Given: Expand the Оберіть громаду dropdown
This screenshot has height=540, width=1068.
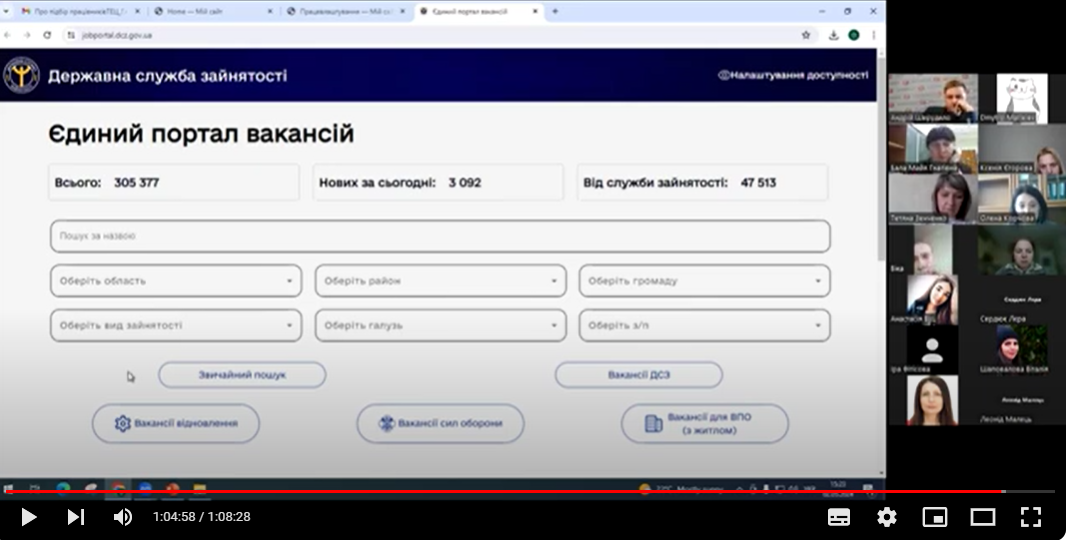Looking at the screenshot, I should (704, 281).
